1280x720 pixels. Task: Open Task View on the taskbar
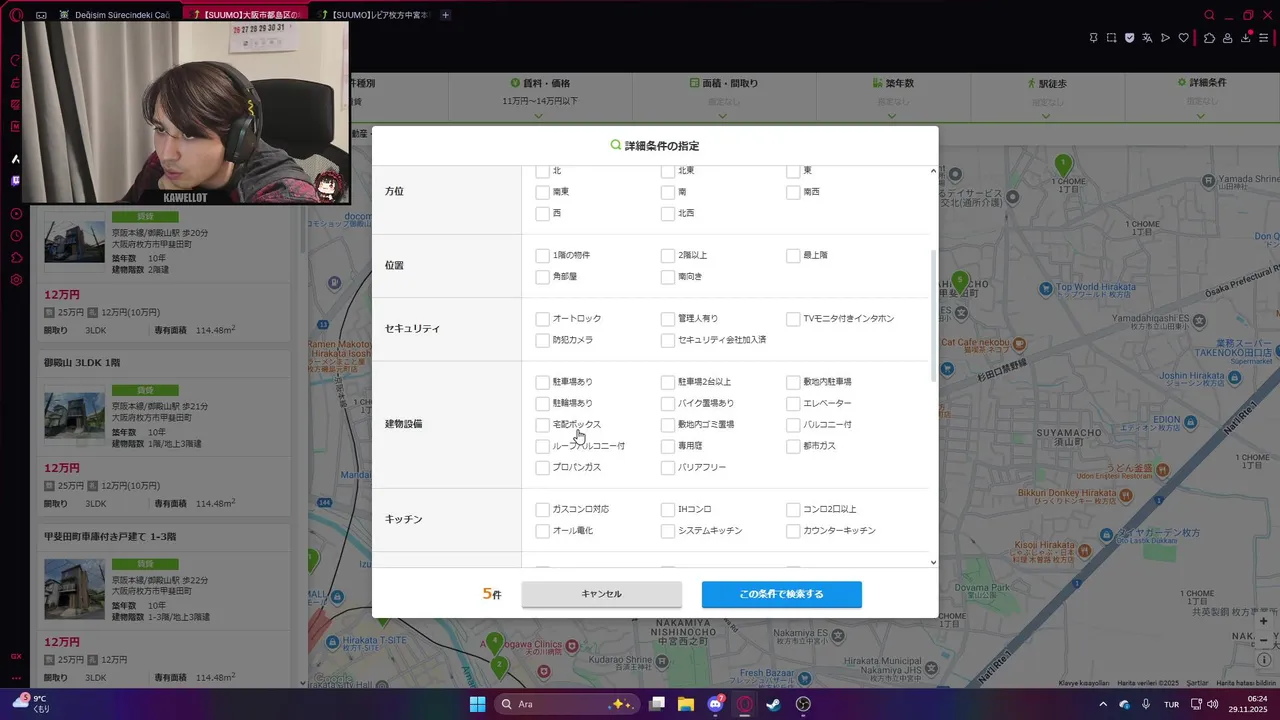pos(657,704)
